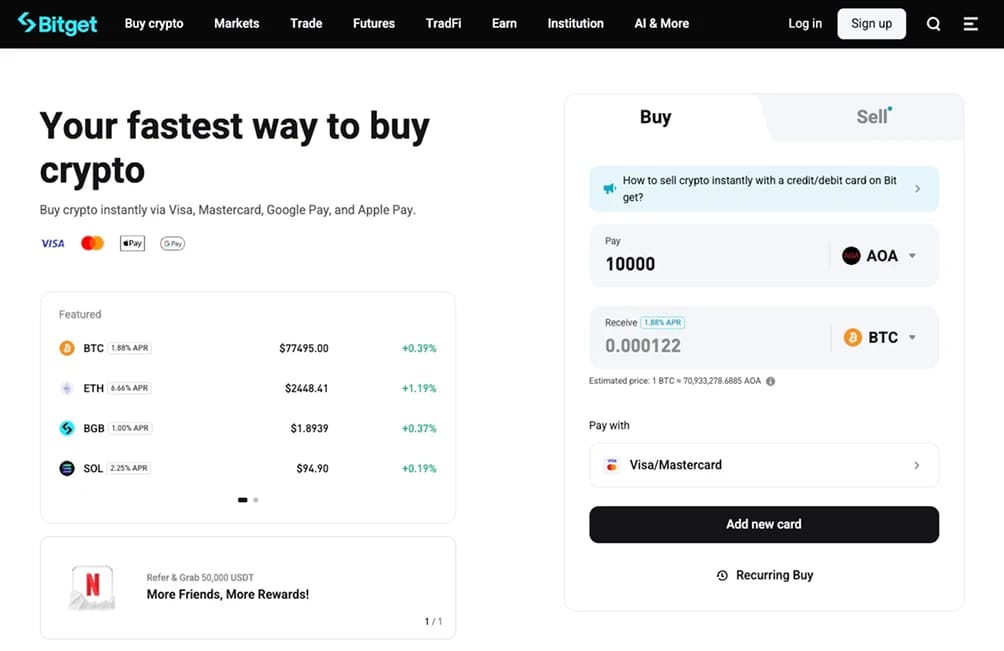Open Institution menu
Screen dimensions: 1004x651
[x=576, y=24]
